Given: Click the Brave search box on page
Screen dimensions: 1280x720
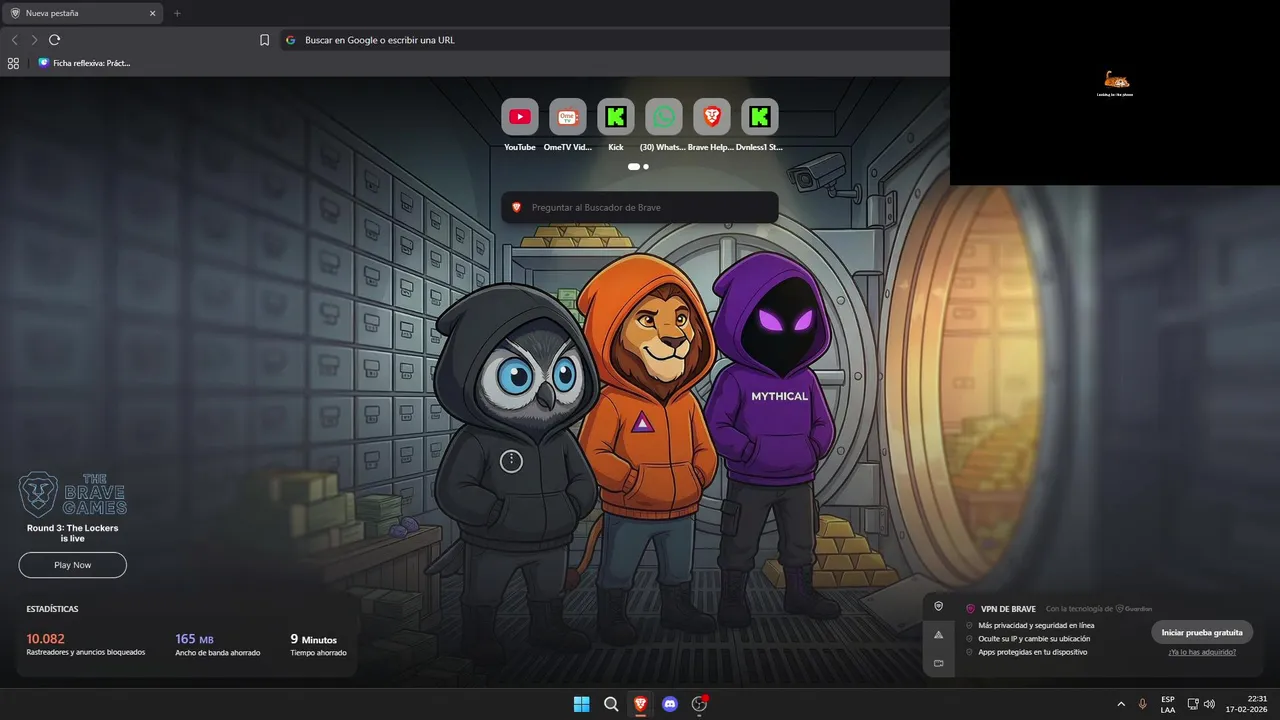Looking at the screenshot, I should point(640,207).
